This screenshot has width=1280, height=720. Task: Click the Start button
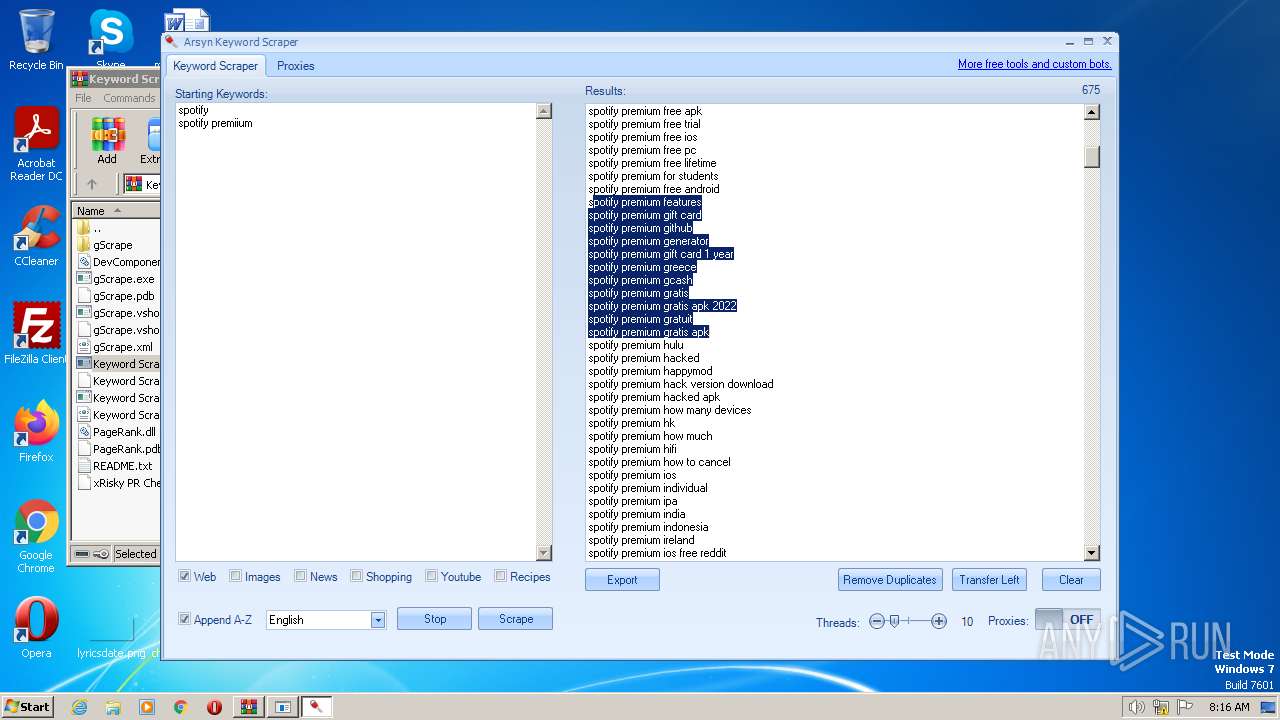pyautogui.click(x=27, y=706)
